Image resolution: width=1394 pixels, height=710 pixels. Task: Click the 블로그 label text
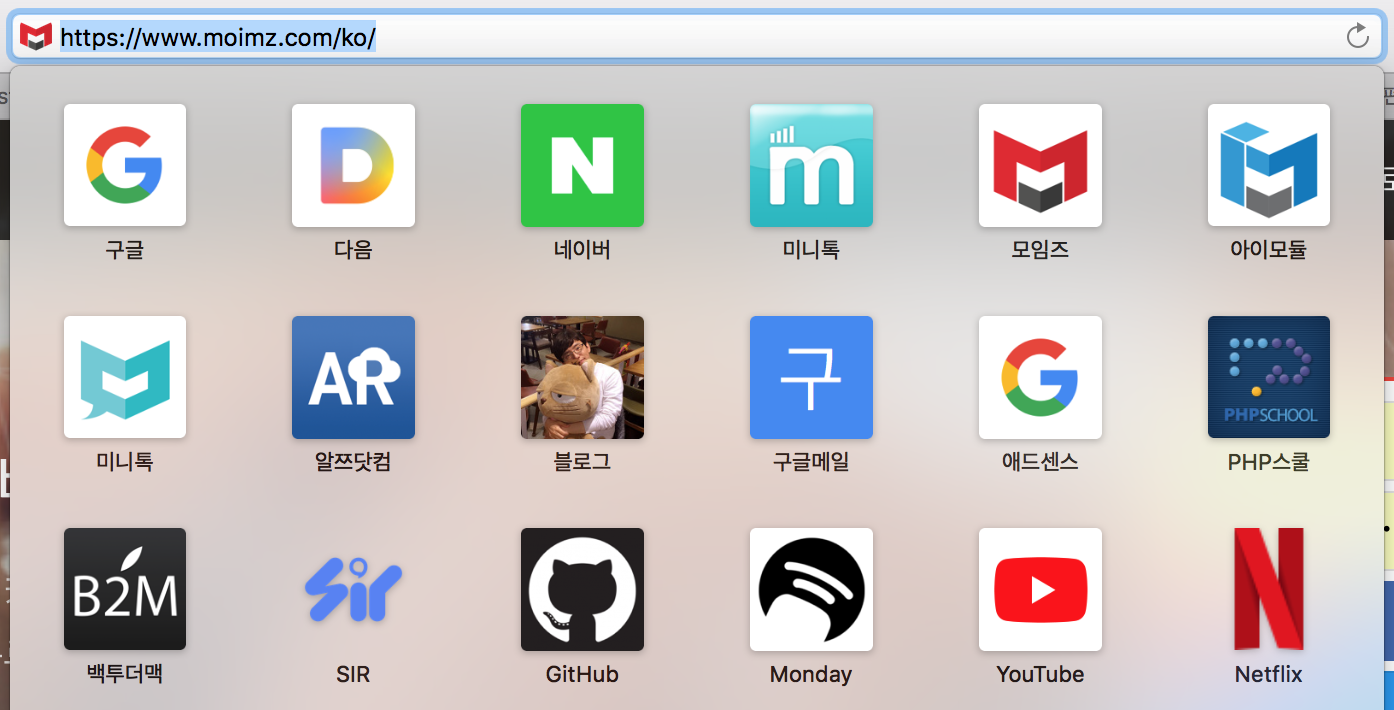[582, 462]
